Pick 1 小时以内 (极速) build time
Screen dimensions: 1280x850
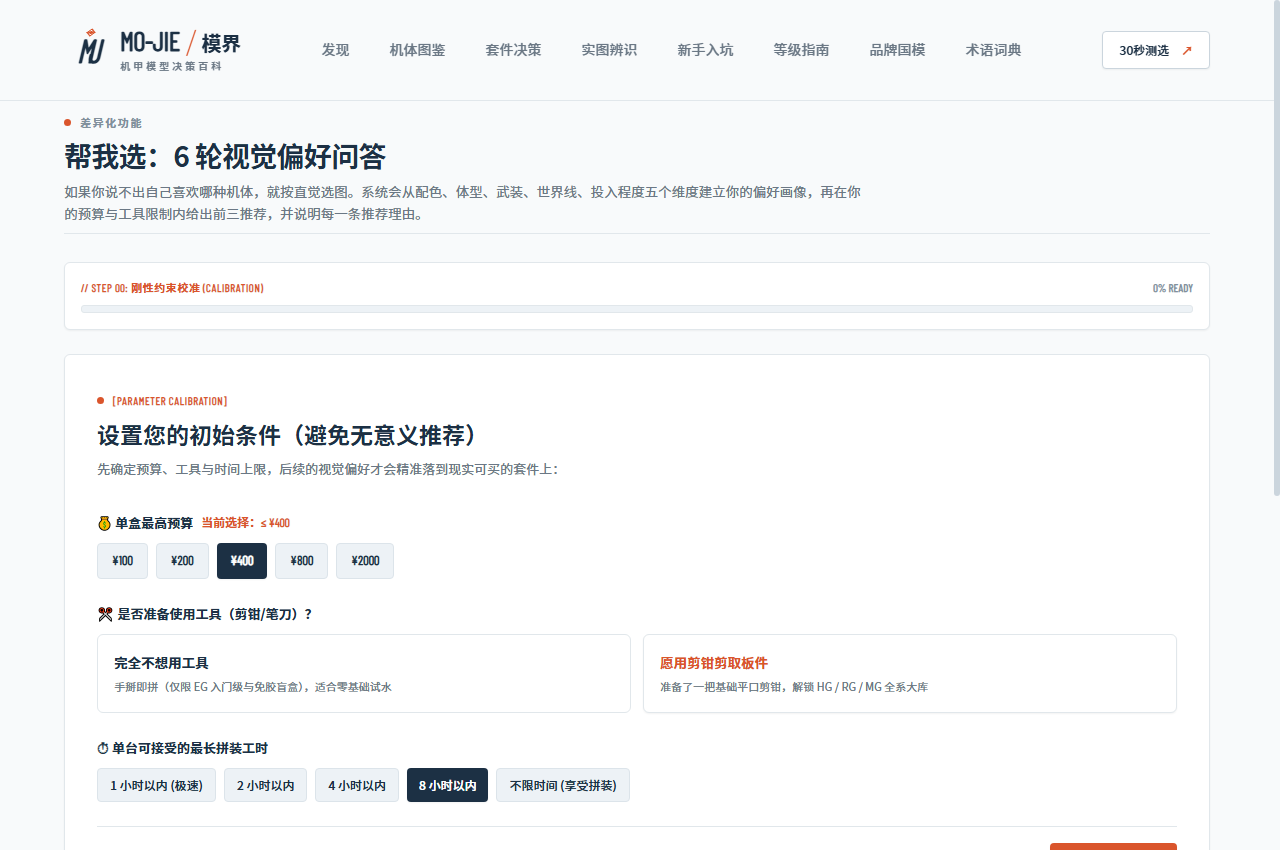pos(156,785)
